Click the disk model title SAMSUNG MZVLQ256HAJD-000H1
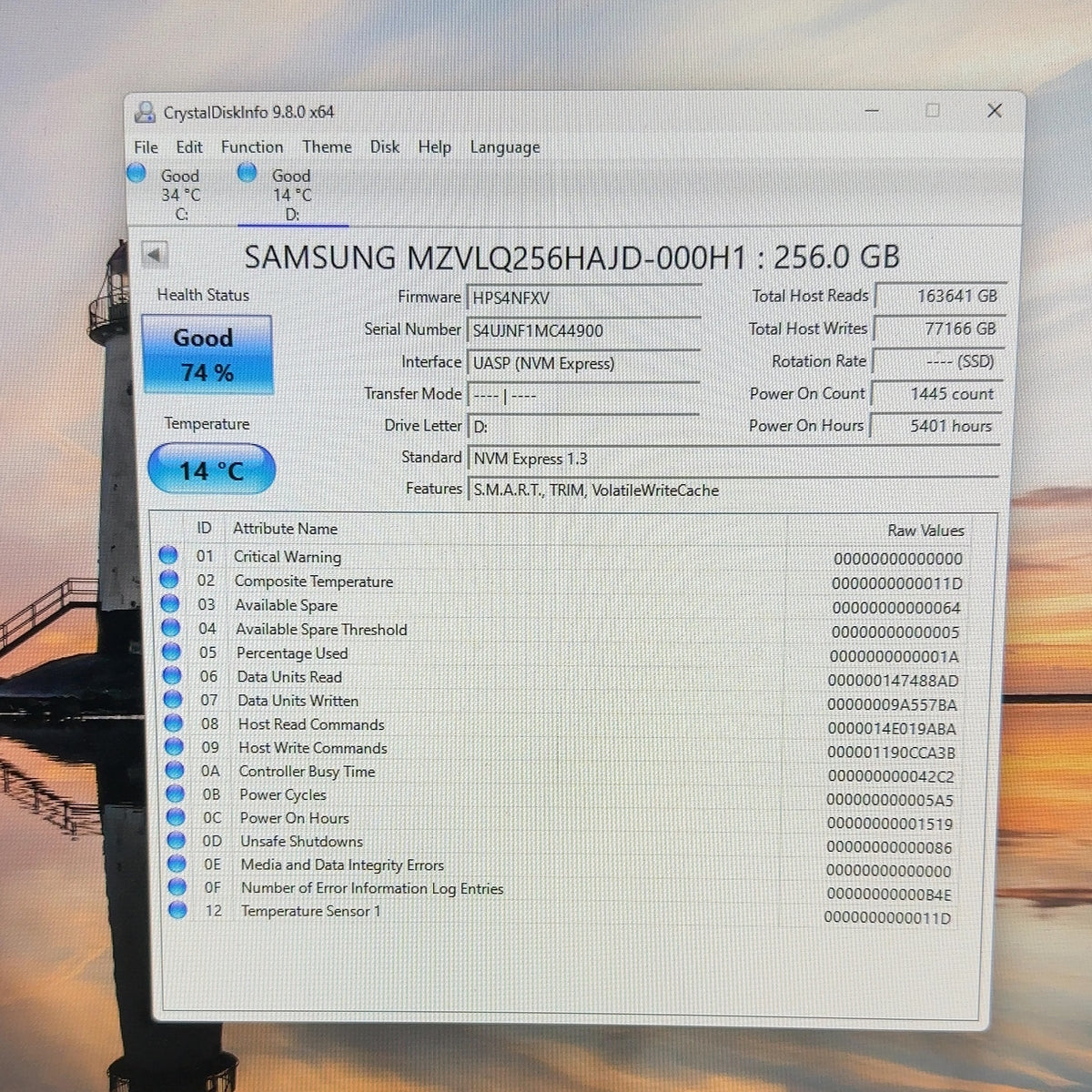The width and height of the screenshot is (1092, 1092). [x=495, y=258]
